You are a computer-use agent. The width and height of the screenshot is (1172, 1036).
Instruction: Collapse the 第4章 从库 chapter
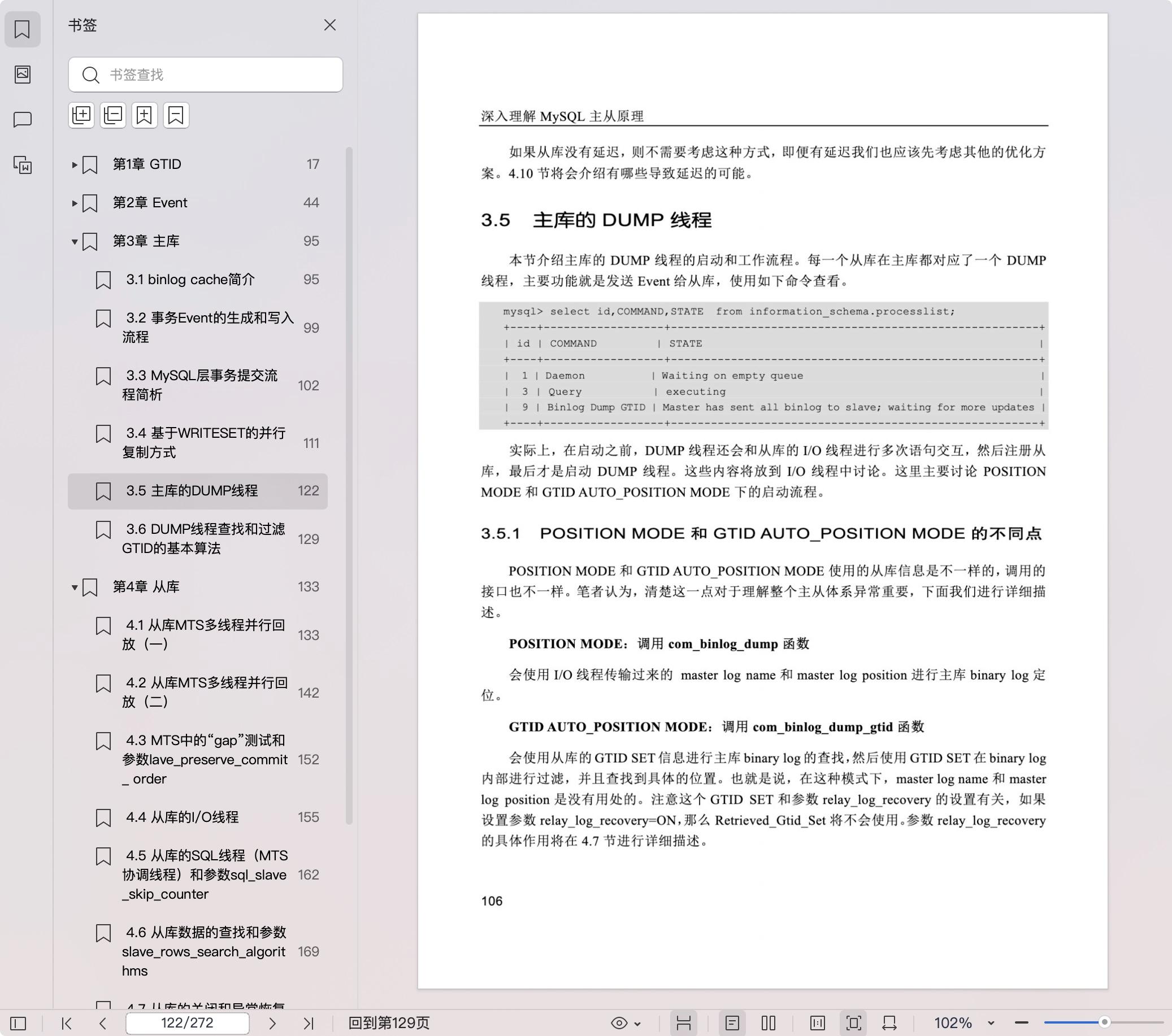(x=74, y=587)
